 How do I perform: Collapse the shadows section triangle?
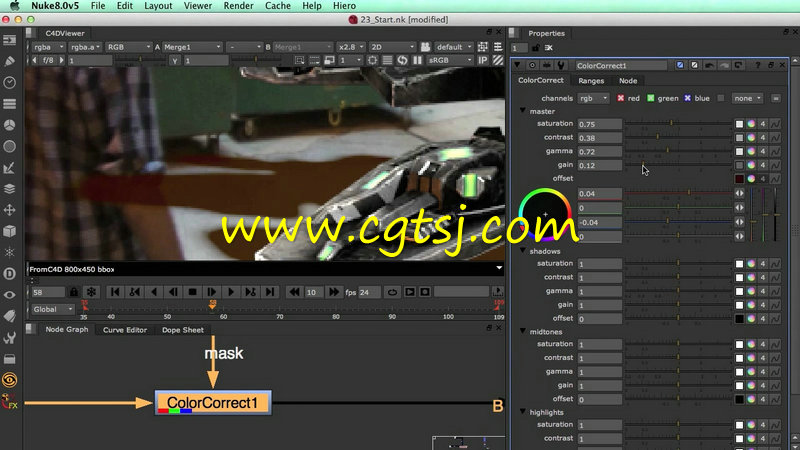pyautogui.click(x=522, y=251)
